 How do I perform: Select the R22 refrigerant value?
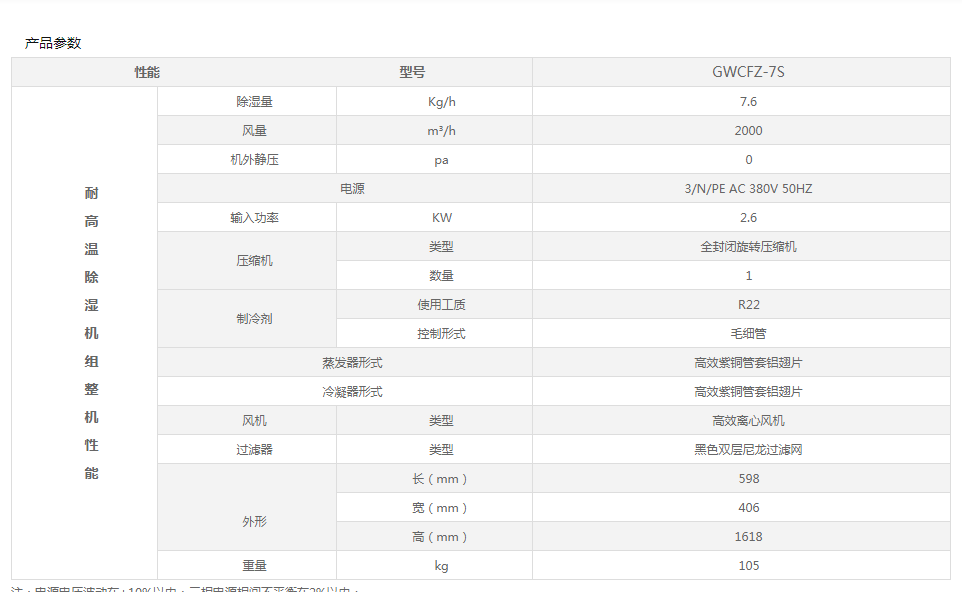(748, 304)
